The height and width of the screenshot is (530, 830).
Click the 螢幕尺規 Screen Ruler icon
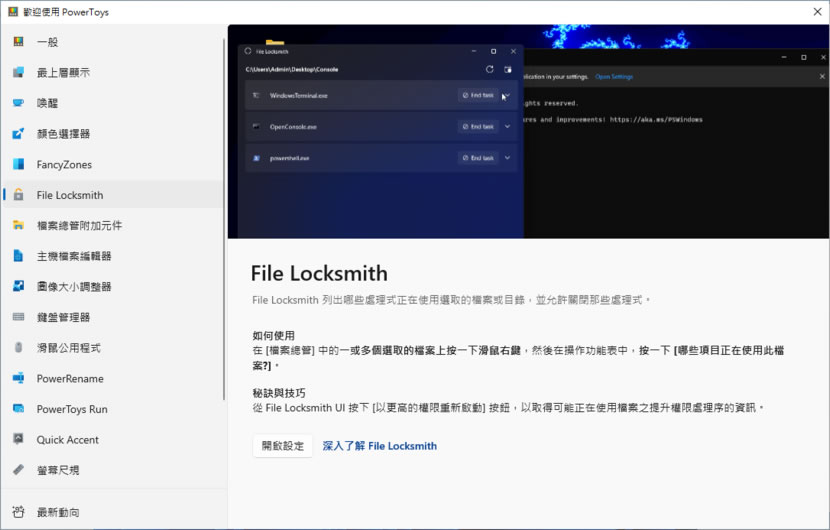pos(18,470)
